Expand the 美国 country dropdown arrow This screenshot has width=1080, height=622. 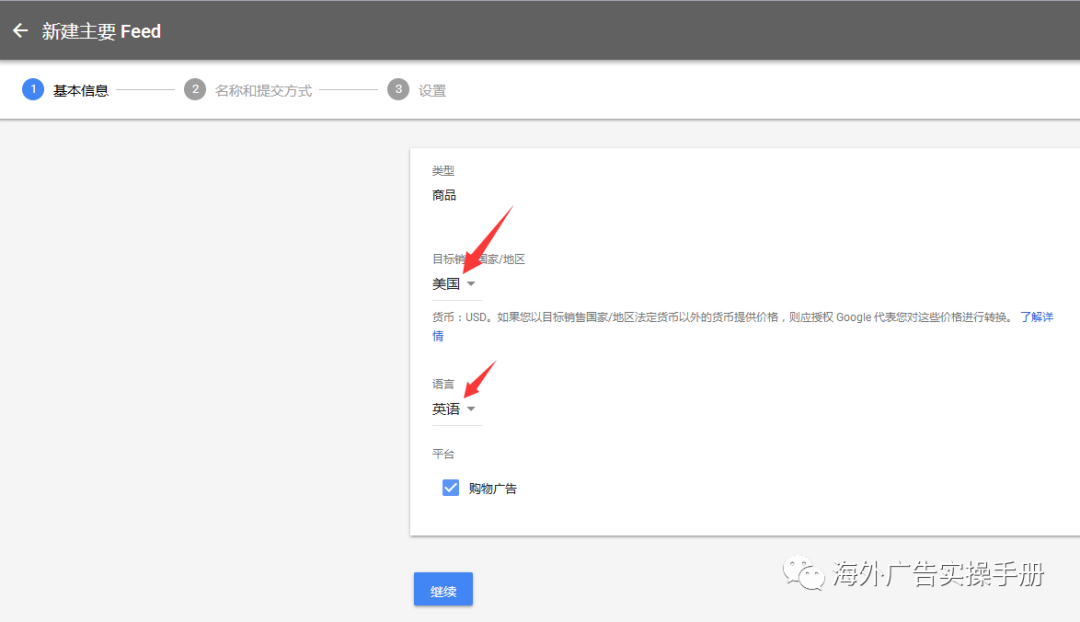[471, 284]
